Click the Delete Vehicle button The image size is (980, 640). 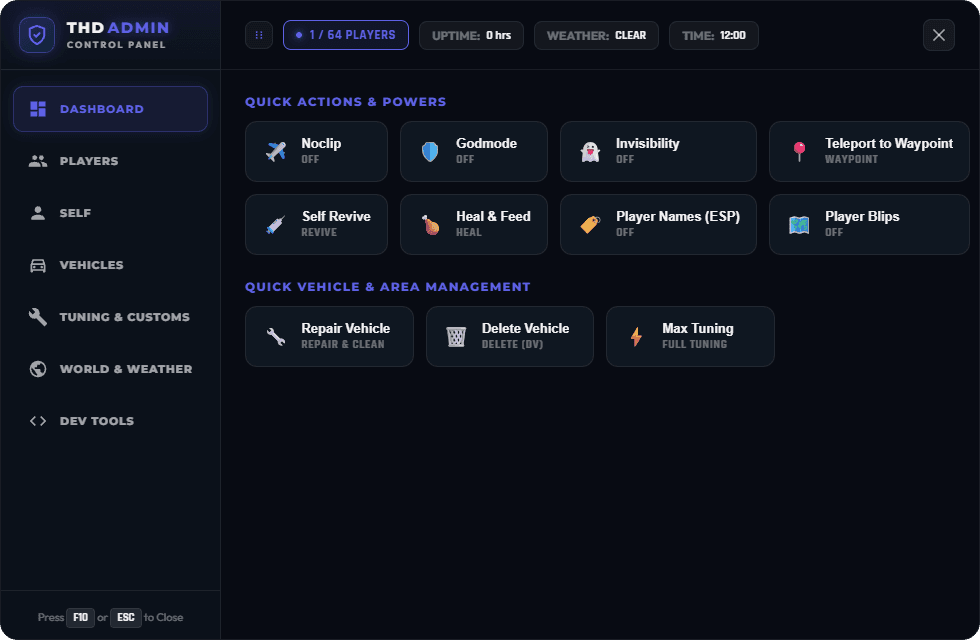coord(510,336)
